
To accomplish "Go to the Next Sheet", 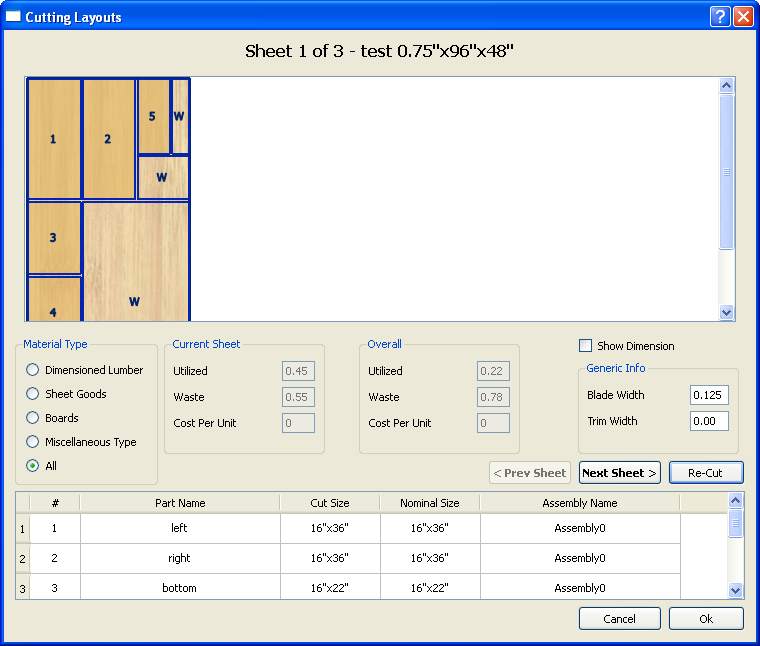I will click(619, 473).
